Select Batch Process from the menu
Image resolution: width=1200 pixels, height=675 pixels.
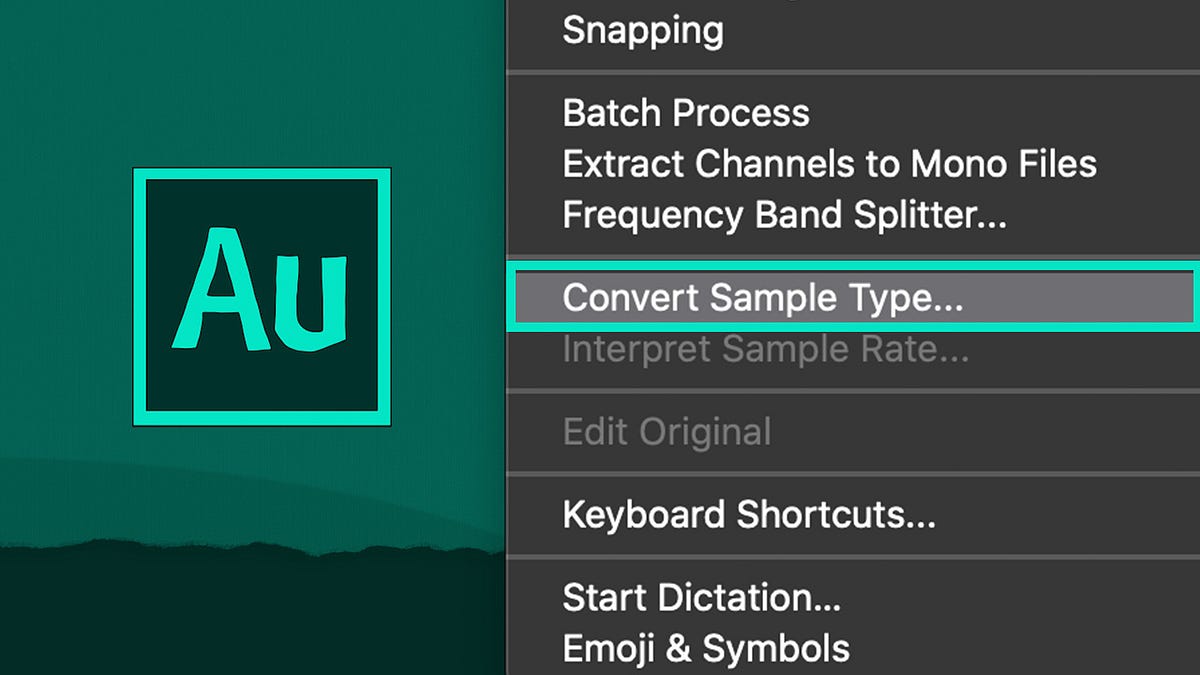(686, 113)
